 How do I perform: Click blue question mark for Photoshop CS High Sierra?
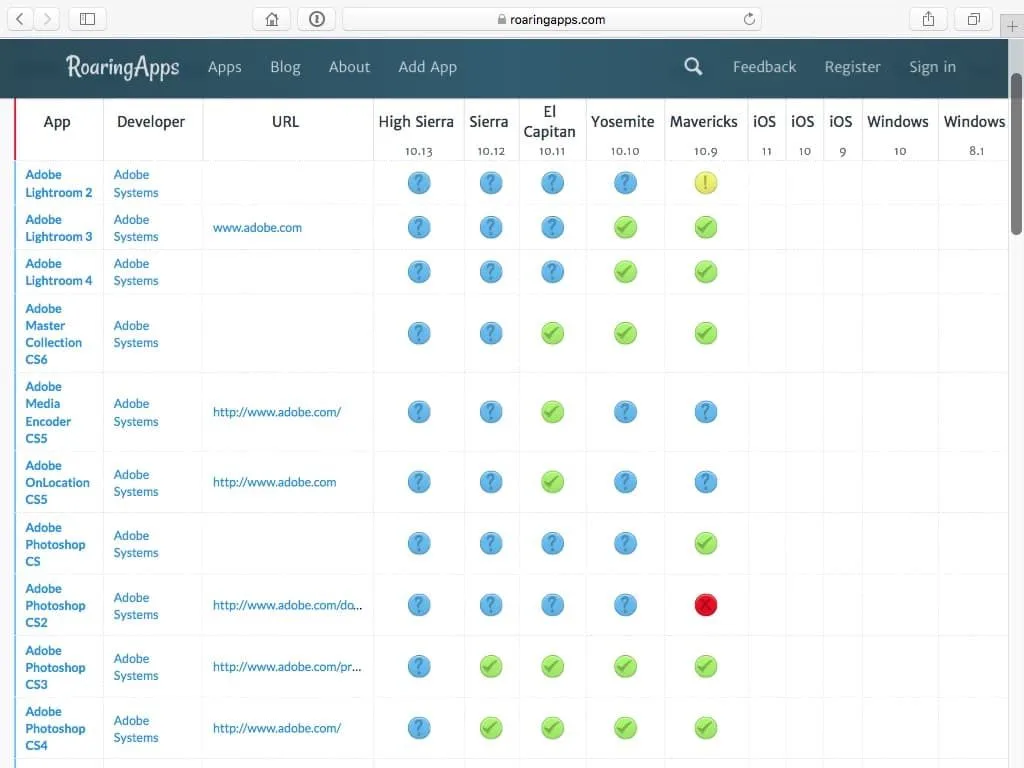(419, 544)
